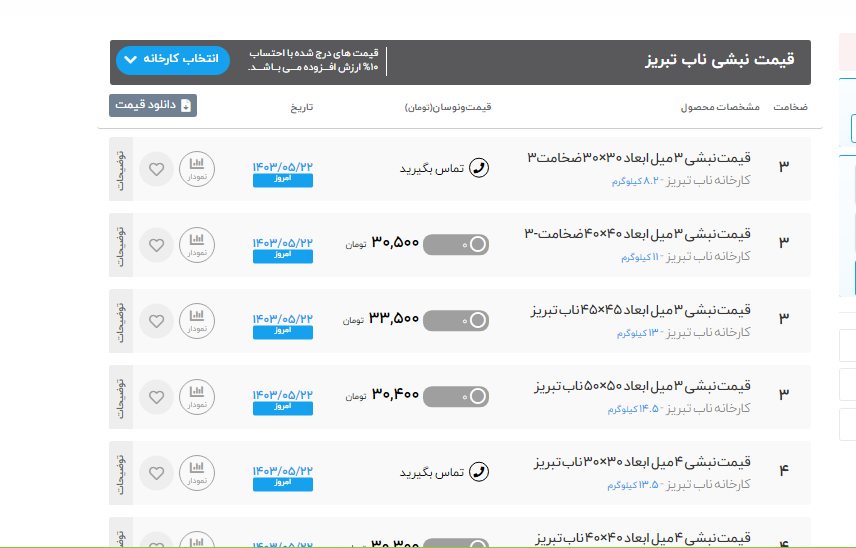
Task: Open نمودار chart icon for 50×50 row
Action: (197, 397)
